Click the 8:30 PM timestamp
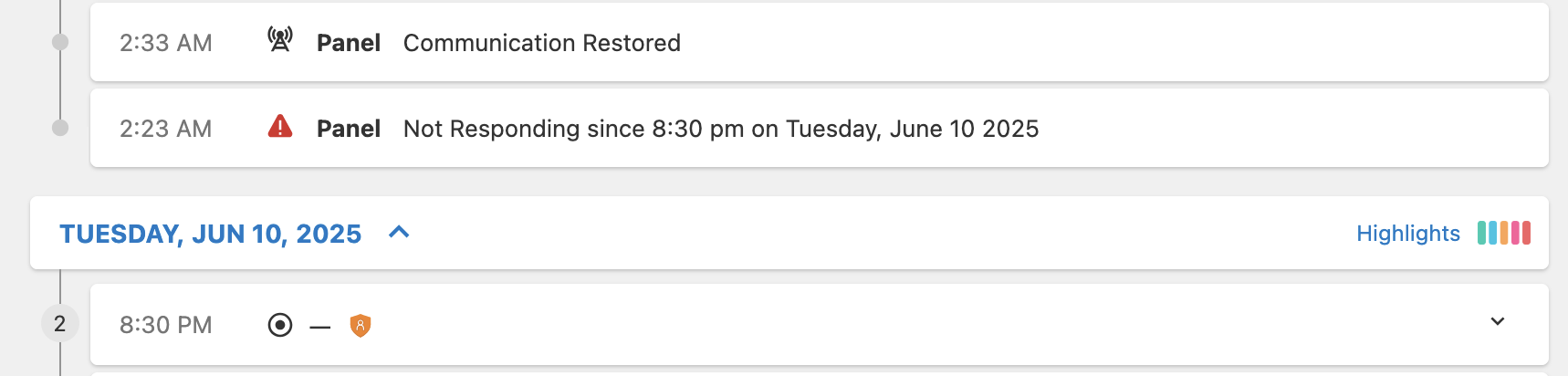Image resolution: width=1568 pixels, height=376 pixels. 166,325
